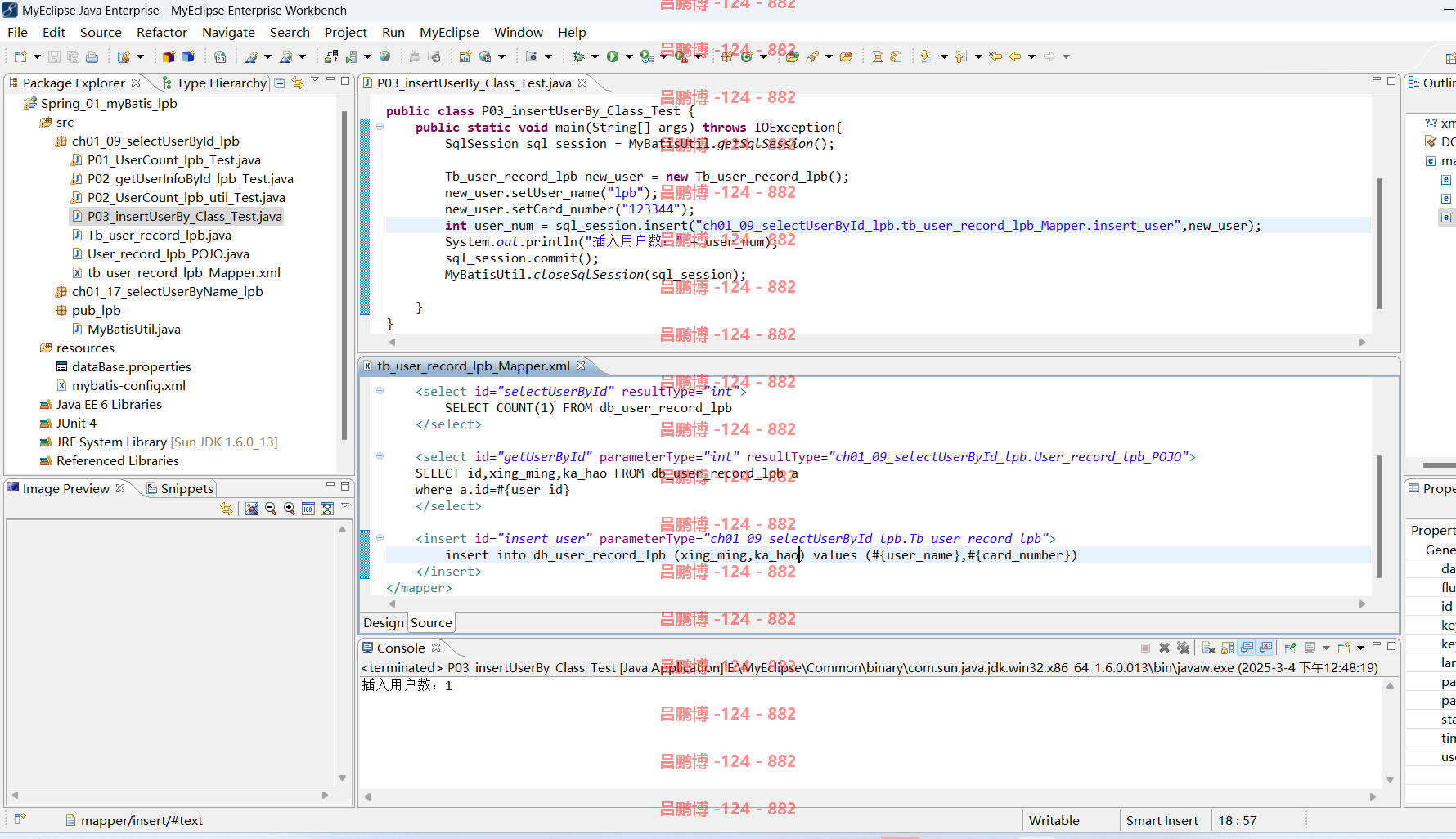The height and width of the screenshot is (839, 1456).
Task: Click New Java Package icon in toolbar
Action: pos(726,56)
